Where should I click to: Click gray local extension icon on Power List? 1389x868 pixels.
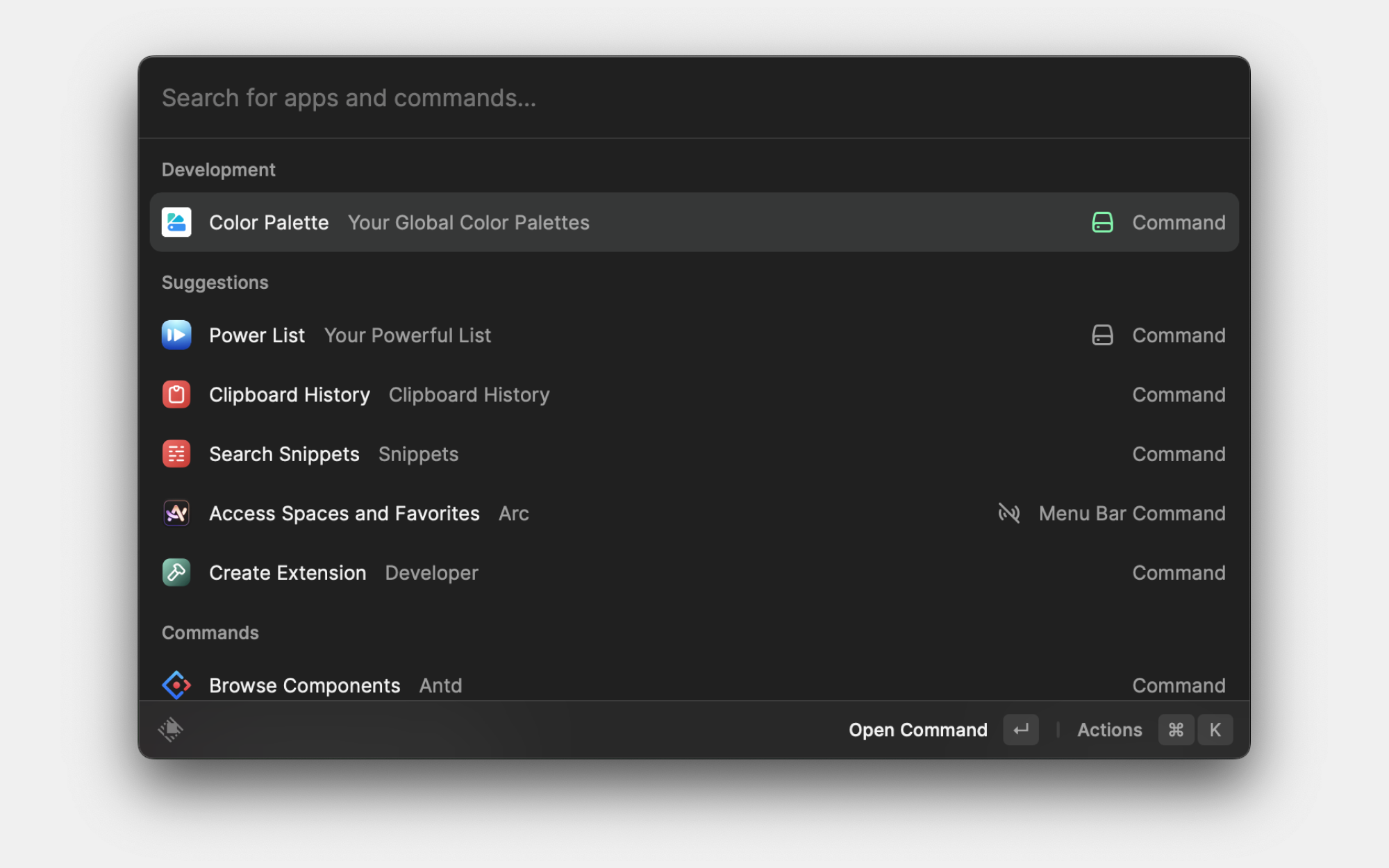pyautogui.click(x=1102, y=335)
